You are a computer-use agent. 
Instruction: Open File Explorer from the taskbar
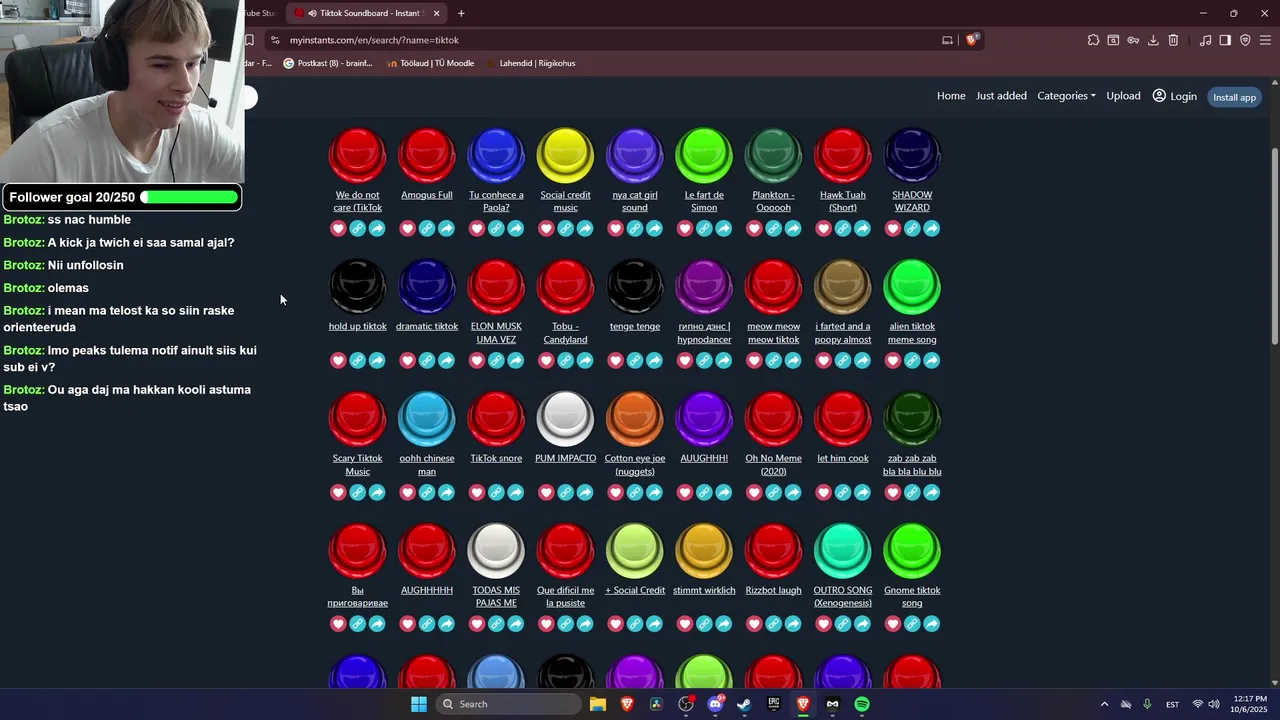click(597, 704)
